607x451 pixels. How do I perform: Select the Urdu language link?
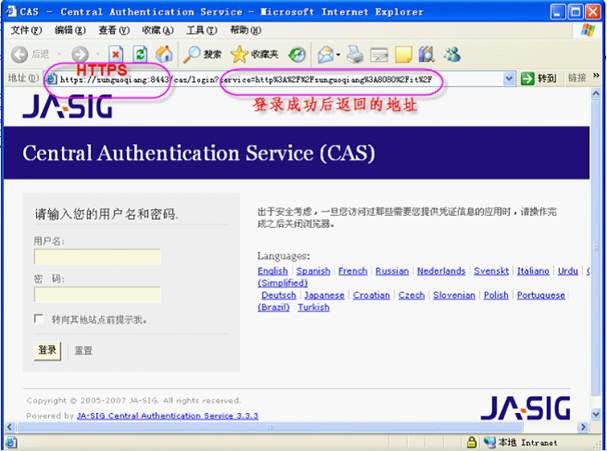pyautogui.click(x=568, y=271)
